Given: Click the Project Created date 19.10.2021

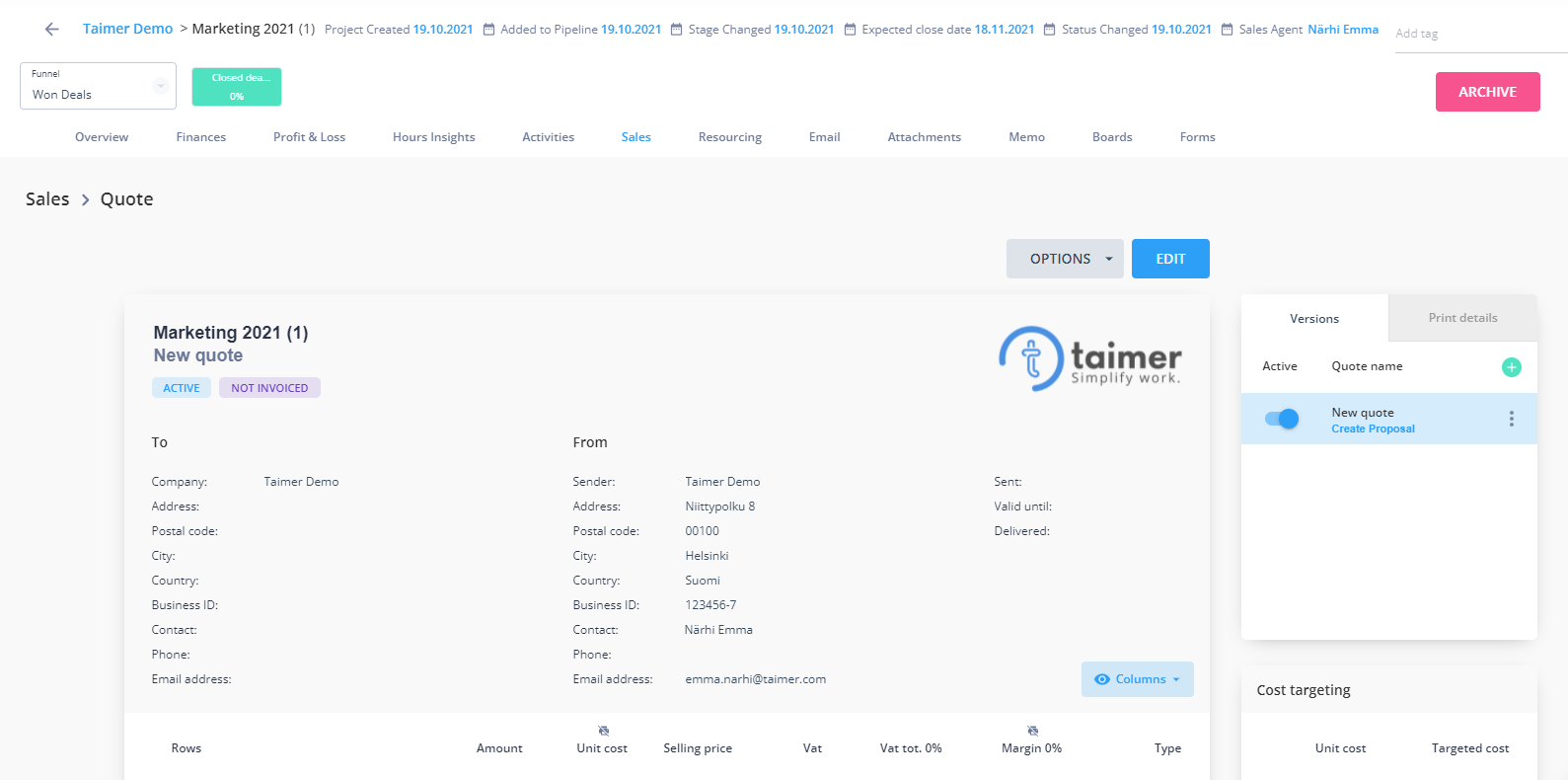Looking at the screenshot, I should [443, 30].
